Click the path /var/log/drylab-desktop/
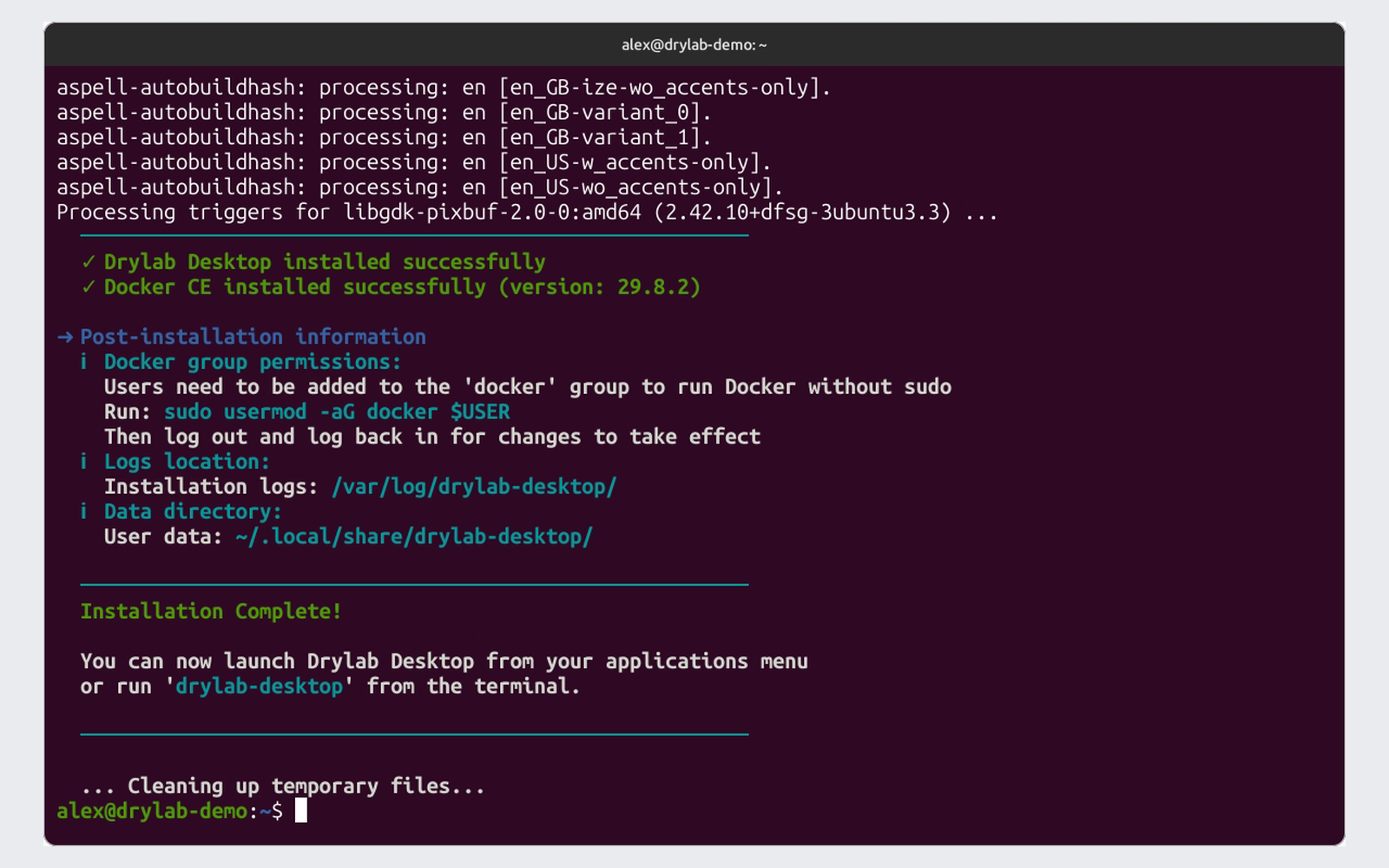The image size is (1389, 868). (x=474, y=487)
